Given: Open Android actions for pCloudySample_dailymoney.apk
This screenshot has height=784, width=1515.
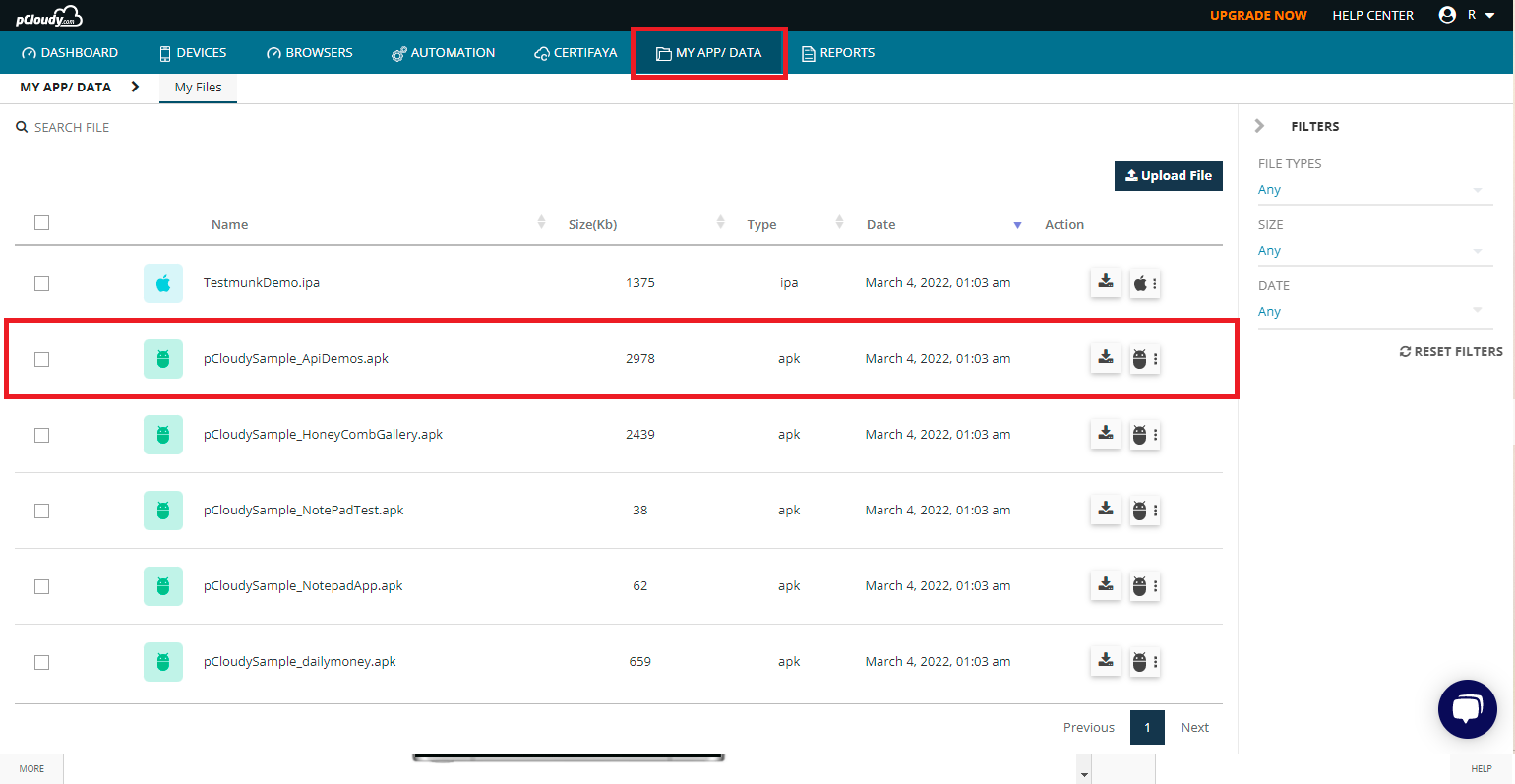Looking at the screenshot, I should click(1145, 662).
